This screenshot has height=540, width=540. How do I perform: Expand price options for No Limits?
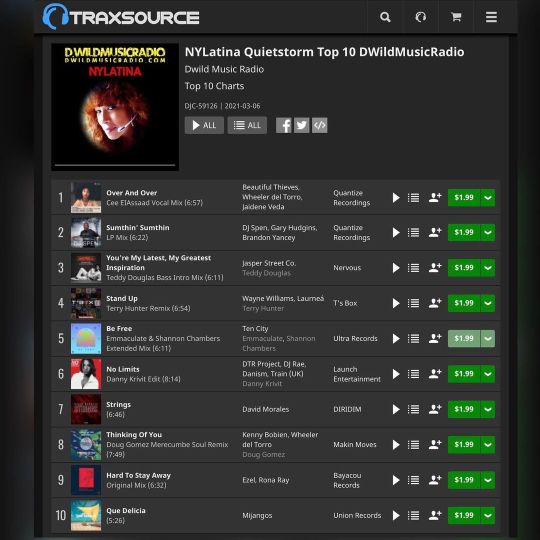pyautogui.click(x=488, y=374)
